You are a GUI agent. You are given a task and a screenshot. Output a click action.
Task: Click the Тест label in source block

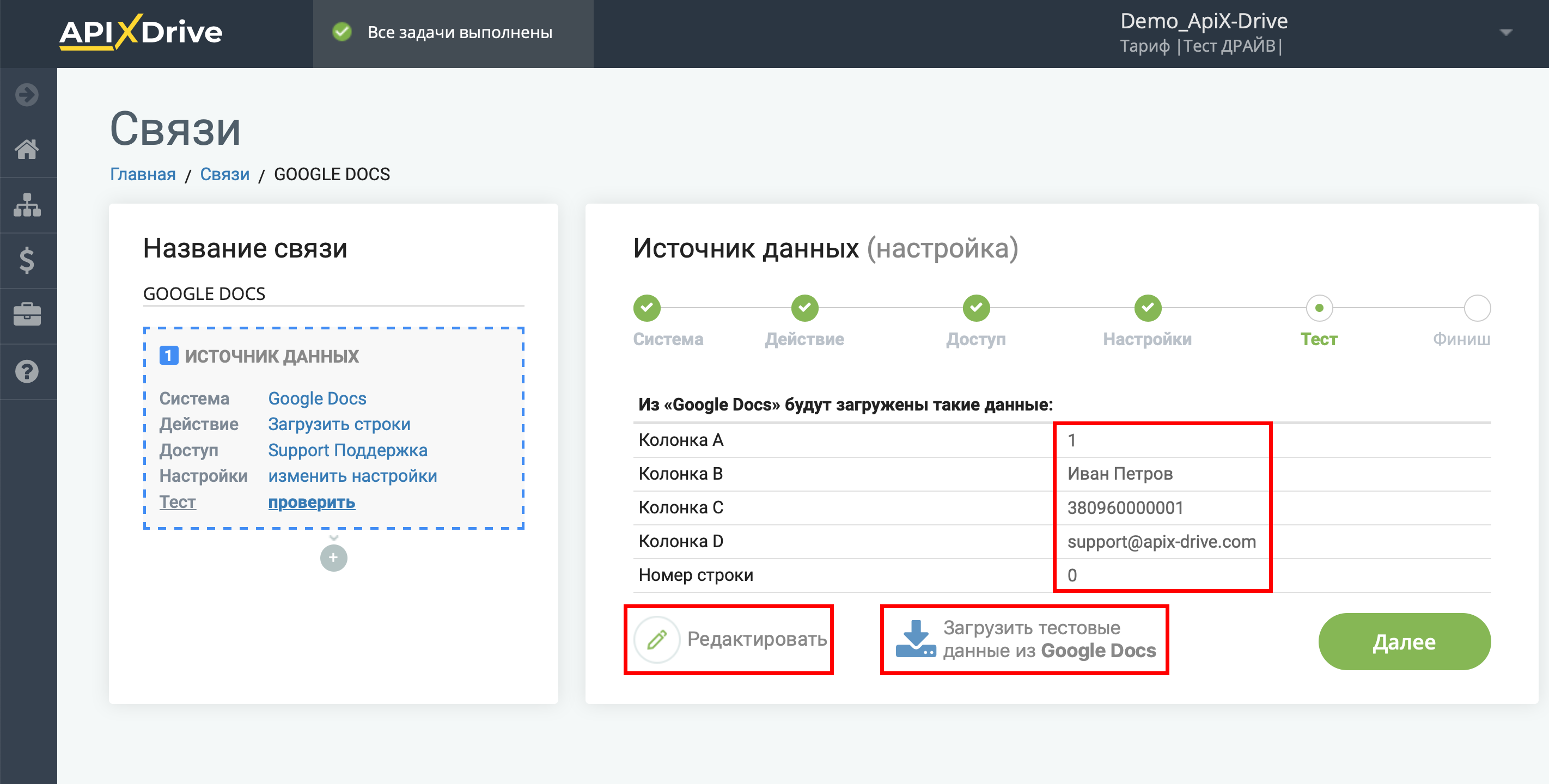[x=178, y=501]
